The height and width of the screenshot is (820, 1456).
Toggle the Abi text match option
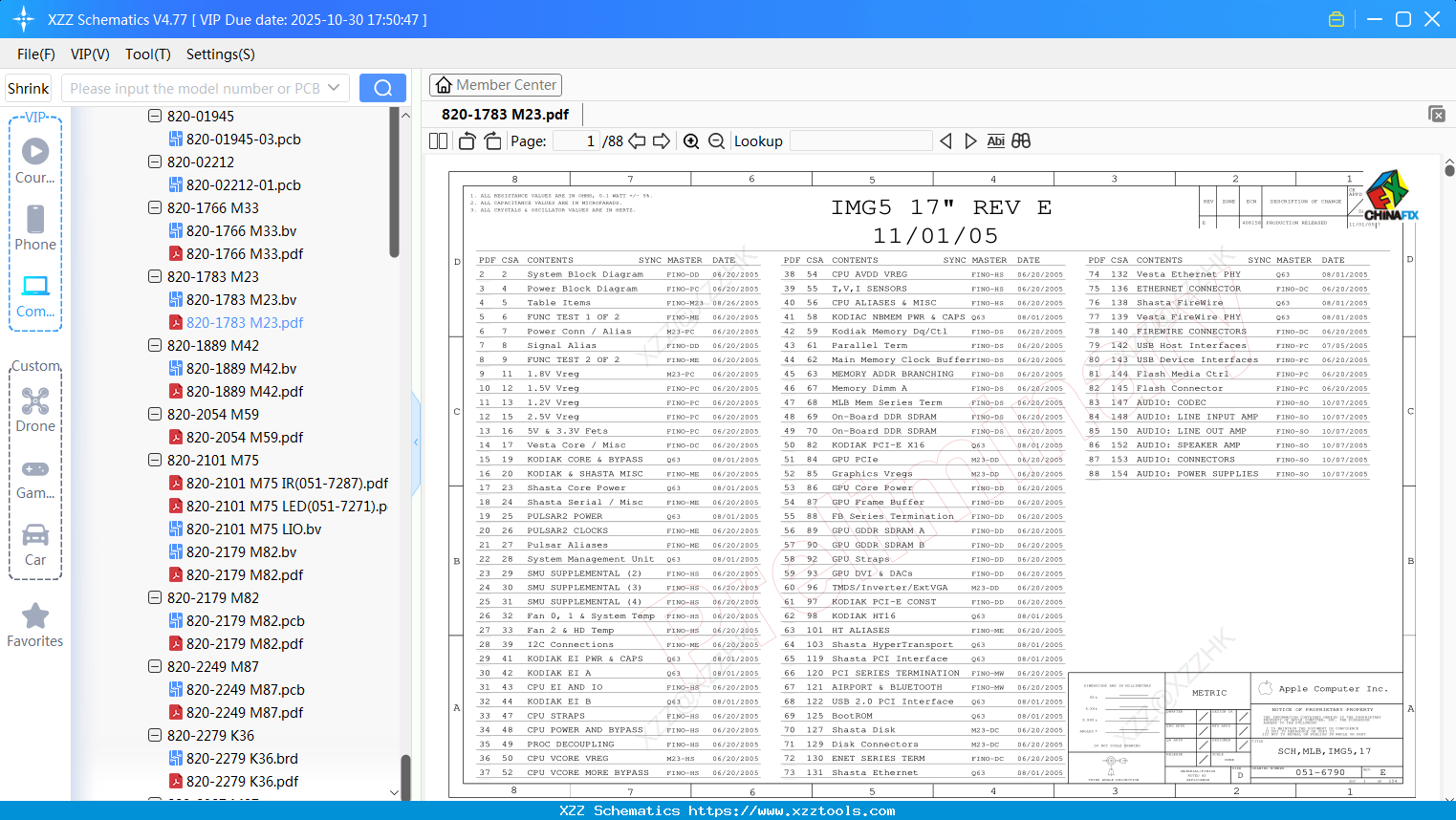[x=996, y=141]
